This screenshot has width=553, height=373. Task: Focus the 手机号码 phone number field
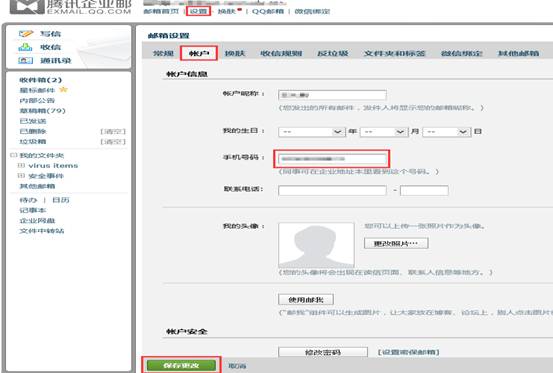332,159
